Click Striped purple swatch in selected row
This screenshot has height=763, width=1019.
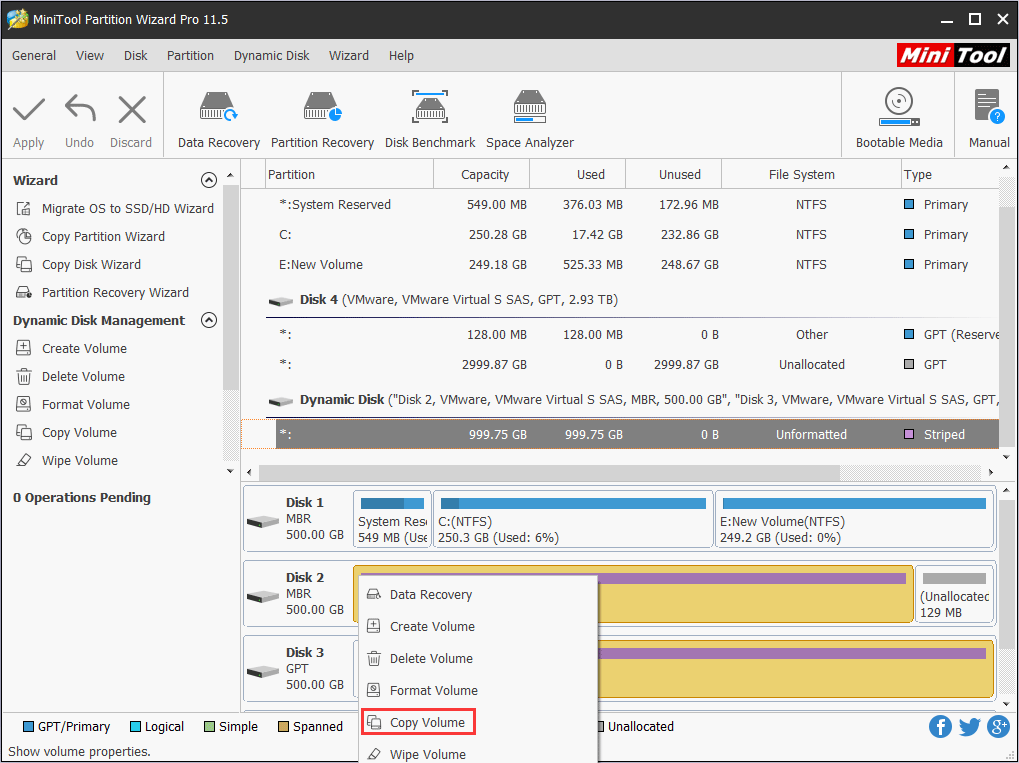pos(909,434)
